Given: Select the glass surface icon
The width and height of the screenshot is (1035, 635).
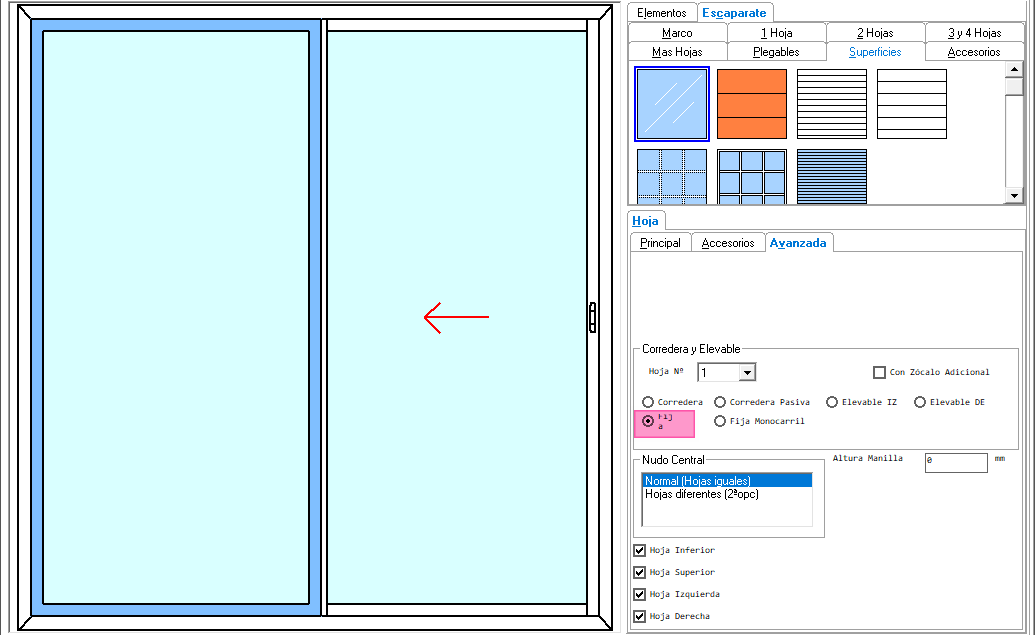Looking at the screenshot, I should [x=672, y=104].
